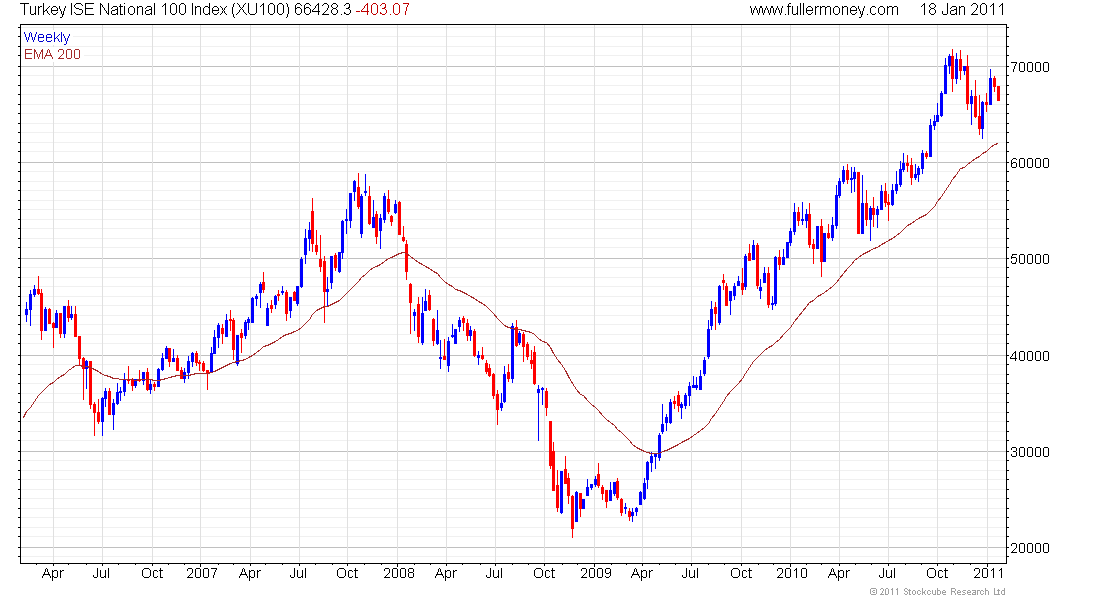
Task: Click the 70000 price axis label
Action: pos(1030,67)
